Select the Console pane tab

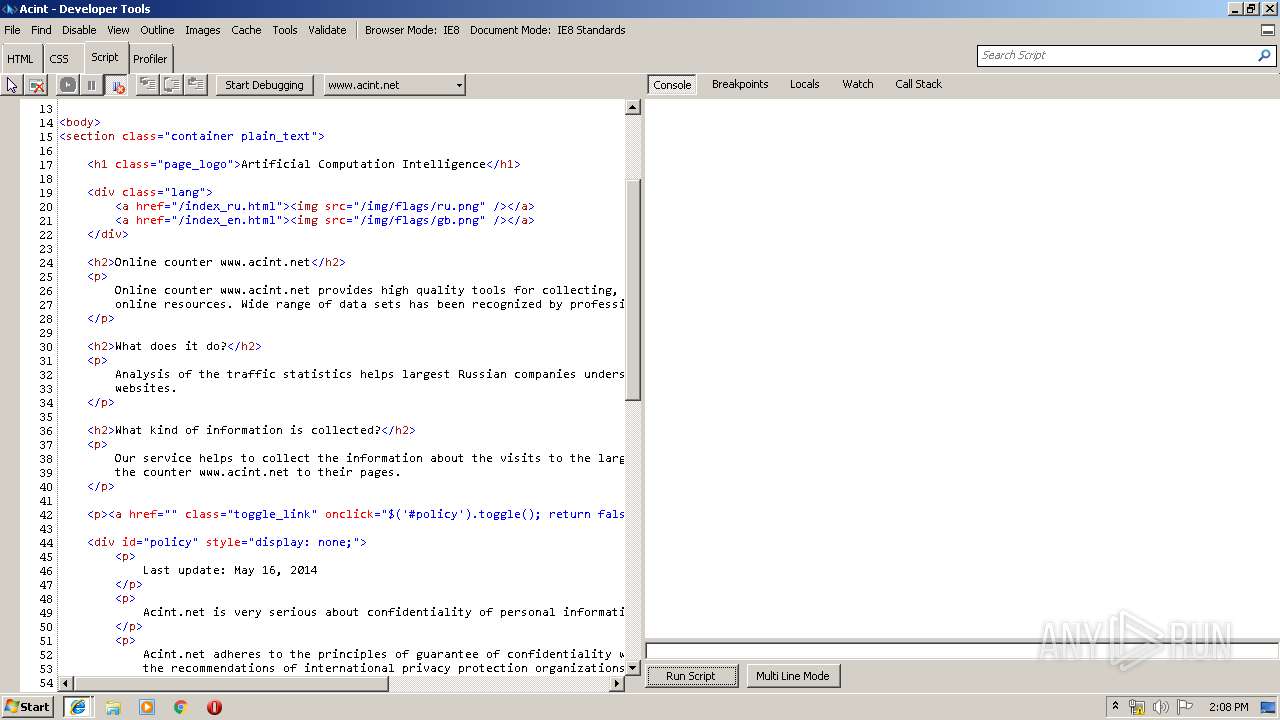coord(672,85)
